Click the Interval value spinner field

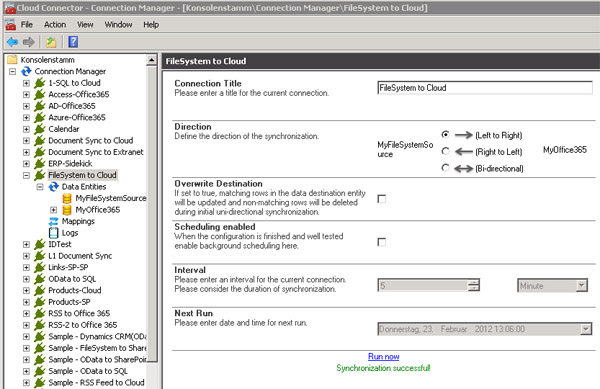422,285
